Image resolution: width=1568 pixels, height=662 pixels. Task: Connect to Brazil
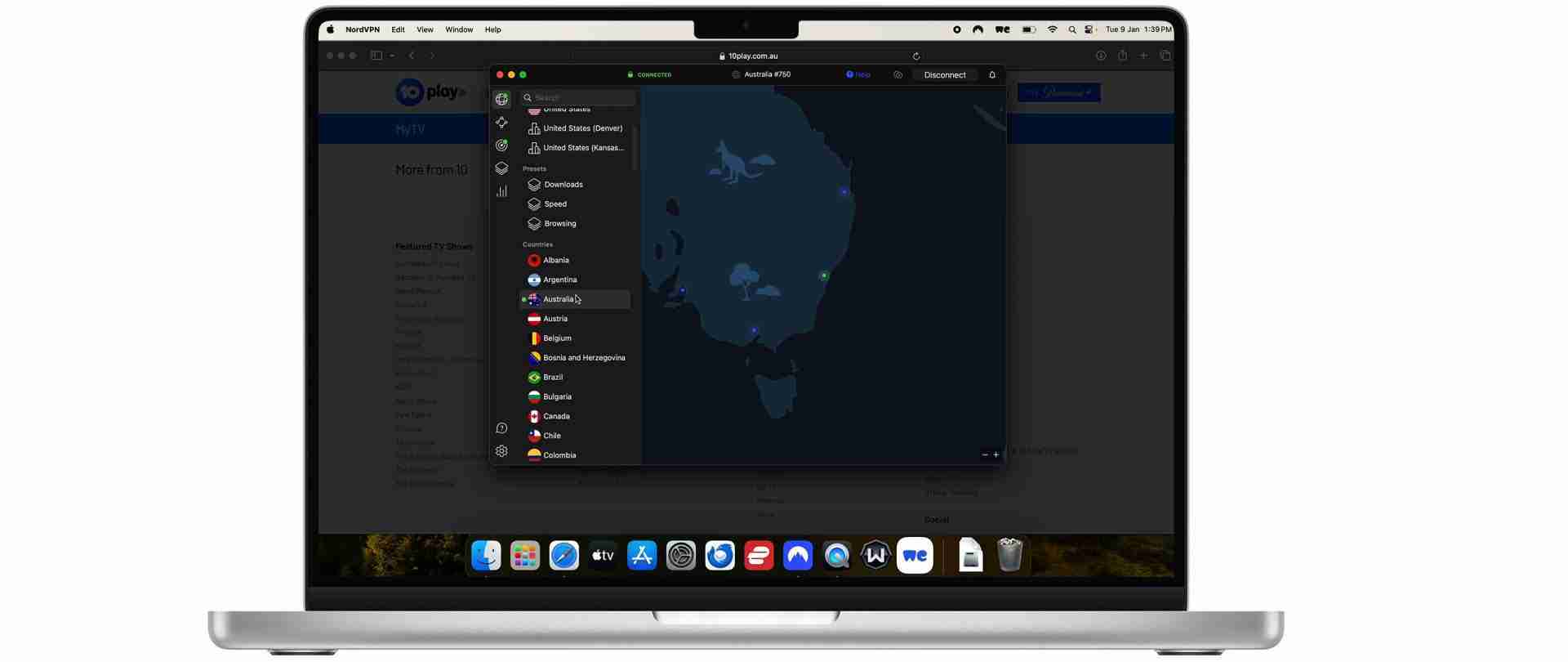(x=576, y=378)
